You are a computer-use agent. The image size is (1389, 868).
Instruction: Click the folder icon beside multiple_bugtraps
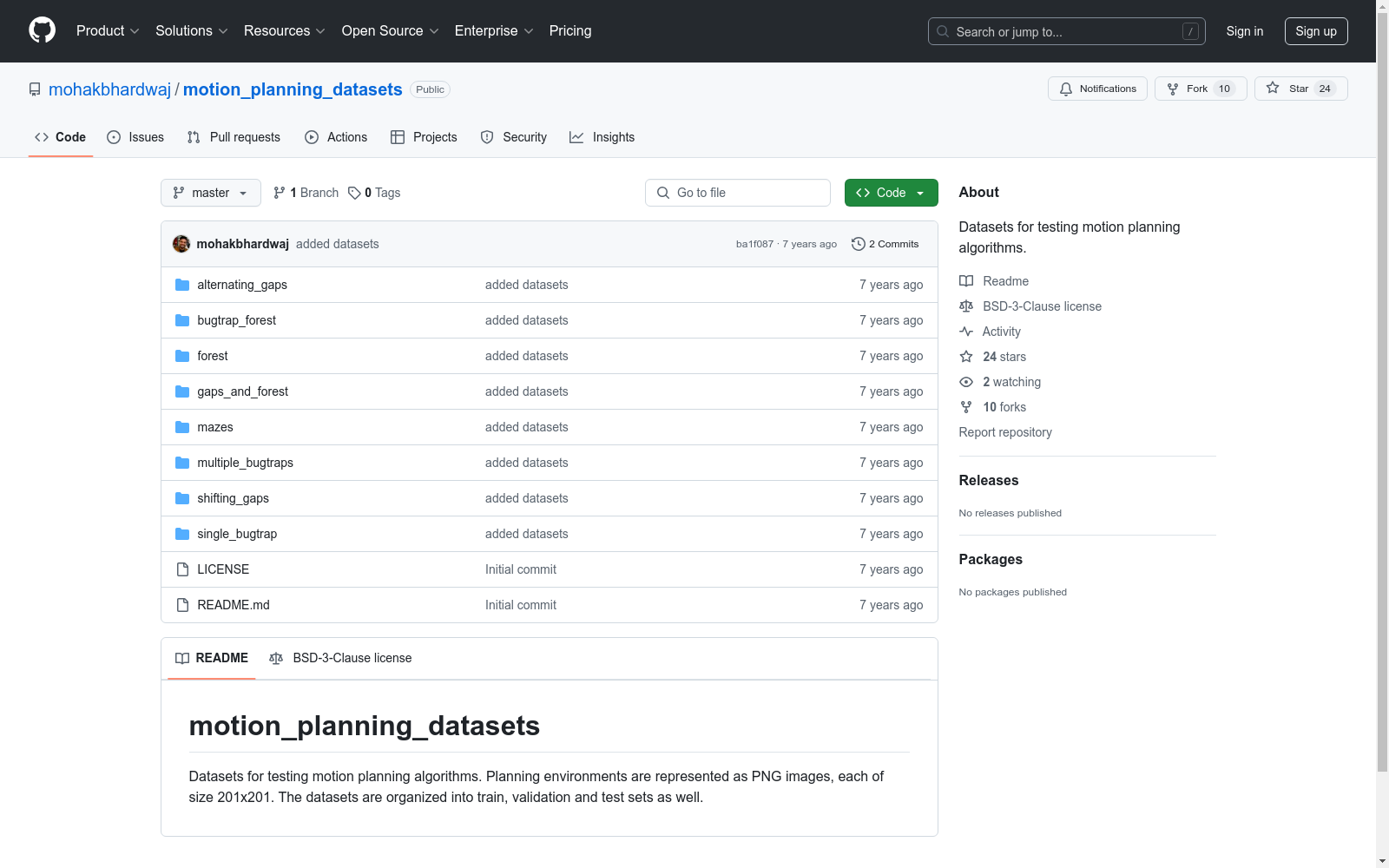[182, 463]
